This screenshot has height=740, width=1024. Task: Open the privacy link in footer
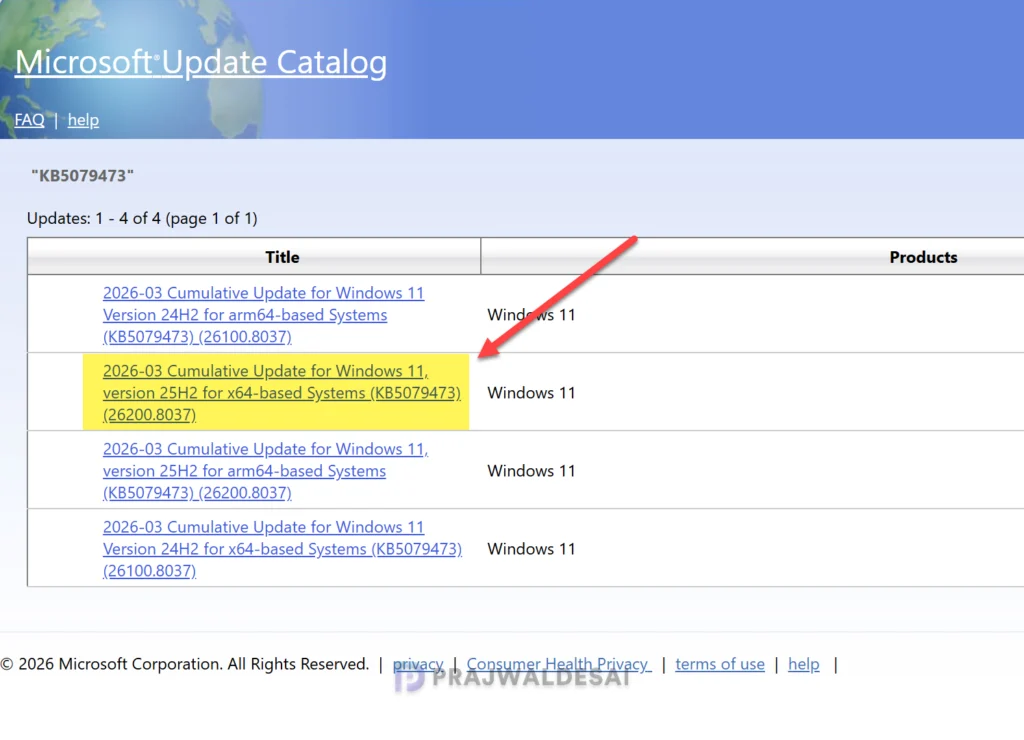point(418,664)
